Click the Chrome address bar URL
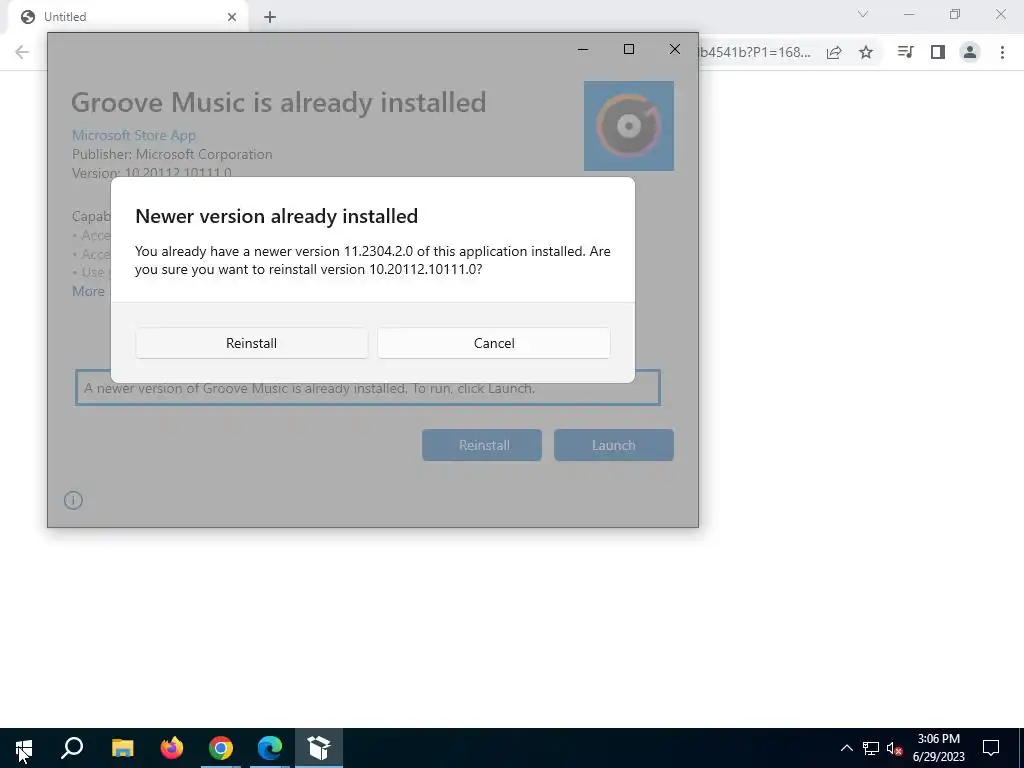 tap(754, 52)
